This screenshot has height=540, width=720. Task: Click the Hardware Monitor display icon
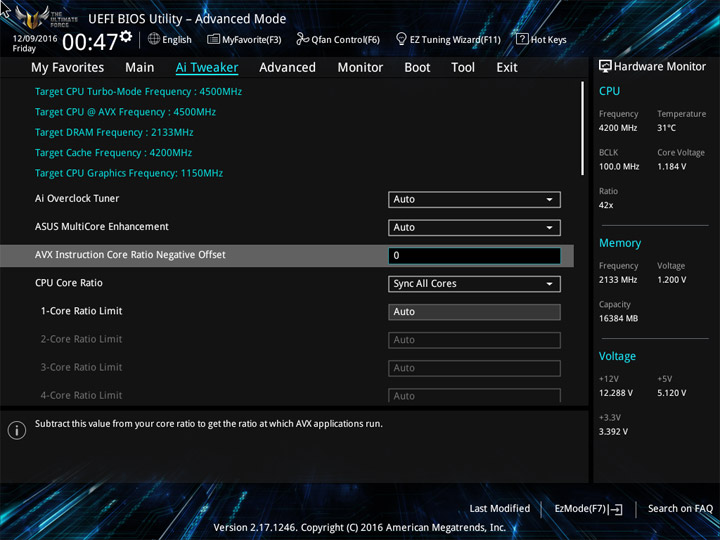click(x=605, y=67)
